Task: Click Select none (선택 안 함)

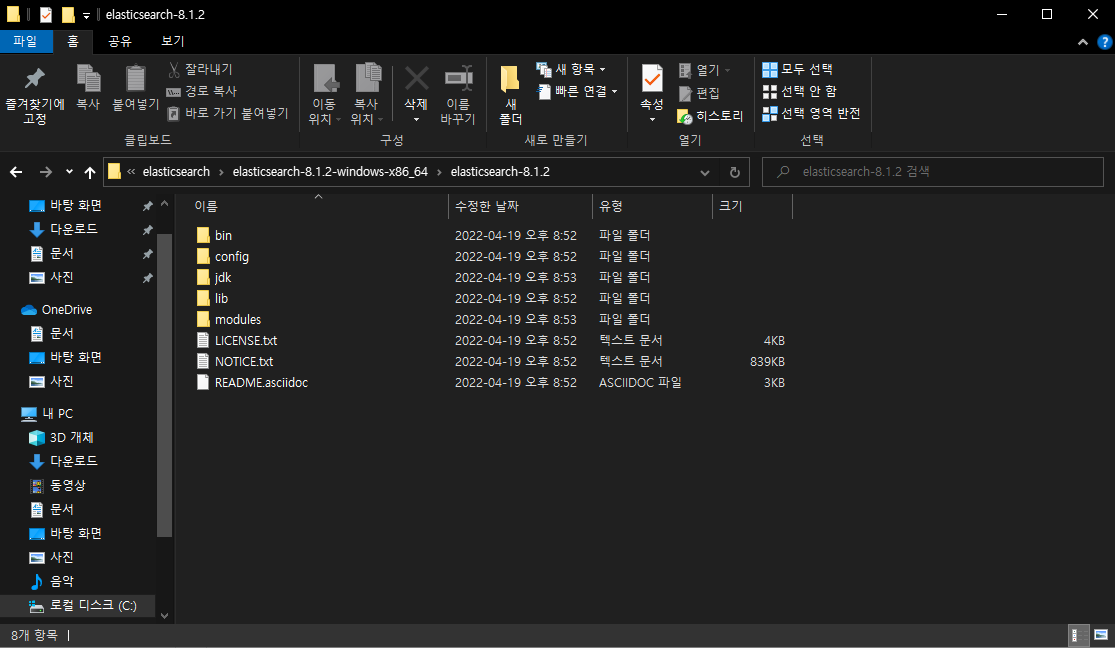Action: pos(799,91)
